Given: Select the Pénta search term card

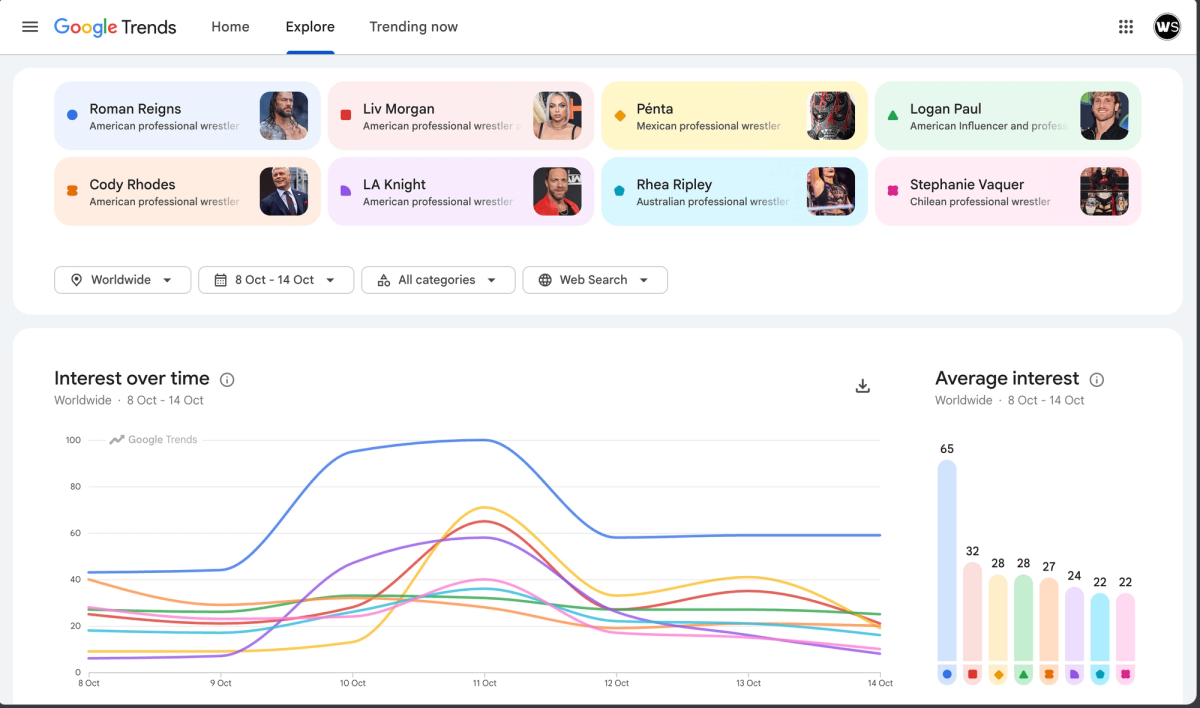Looking at the screenshot, I should (x=734, y=116).
